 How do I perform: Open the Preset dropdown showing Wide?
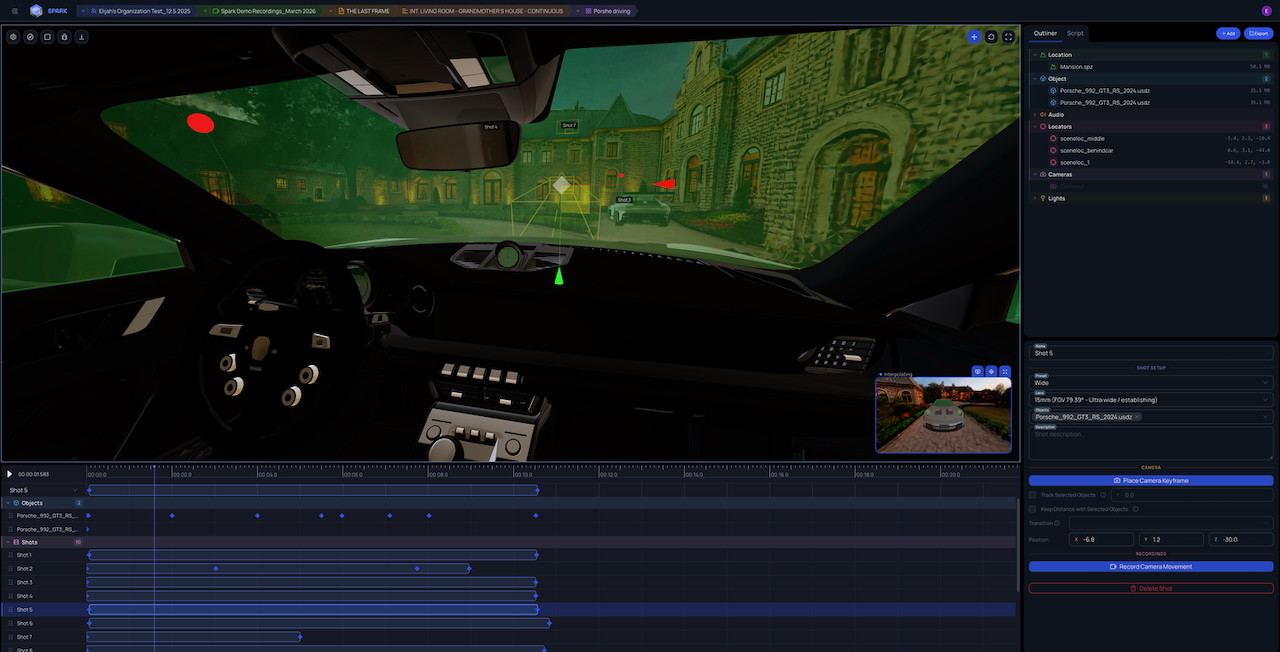pos(1150,382)
